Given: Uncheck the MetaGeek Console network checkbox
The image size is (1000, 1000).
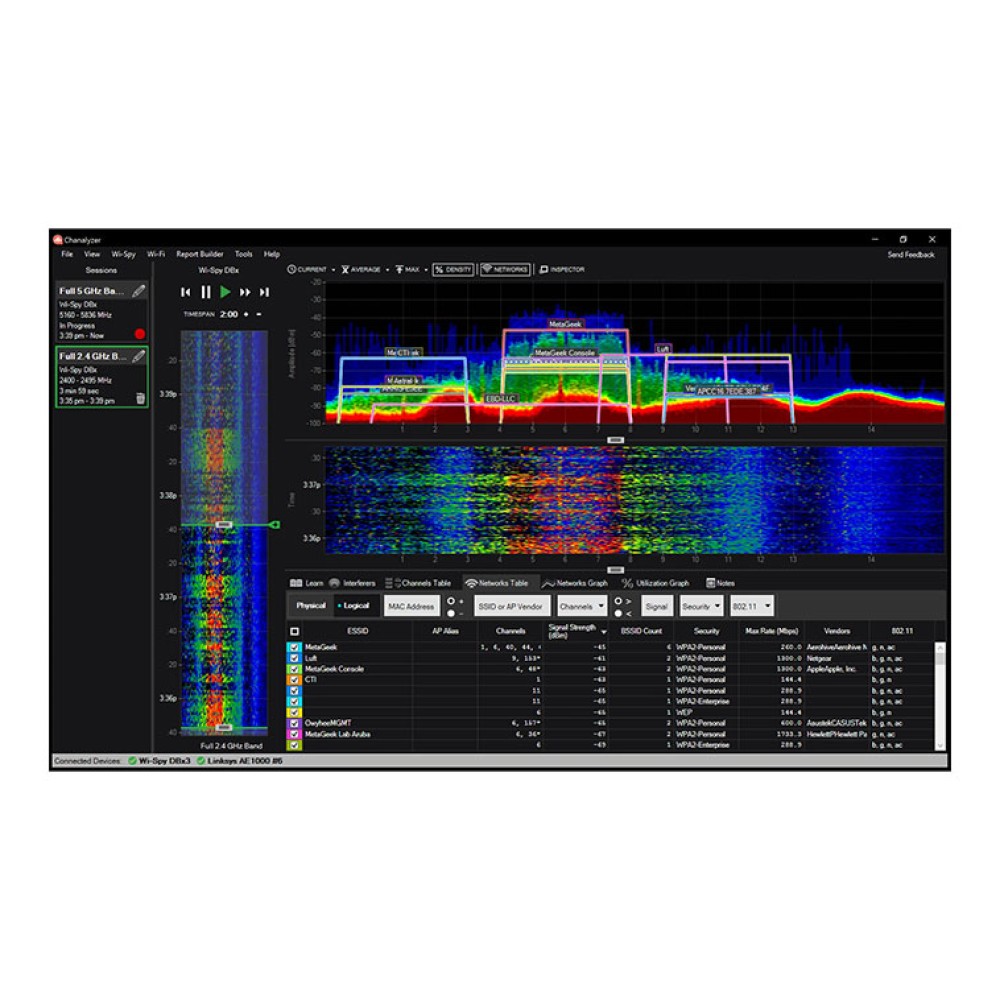Looking at the screenshot, I should (x=294, y=669).
